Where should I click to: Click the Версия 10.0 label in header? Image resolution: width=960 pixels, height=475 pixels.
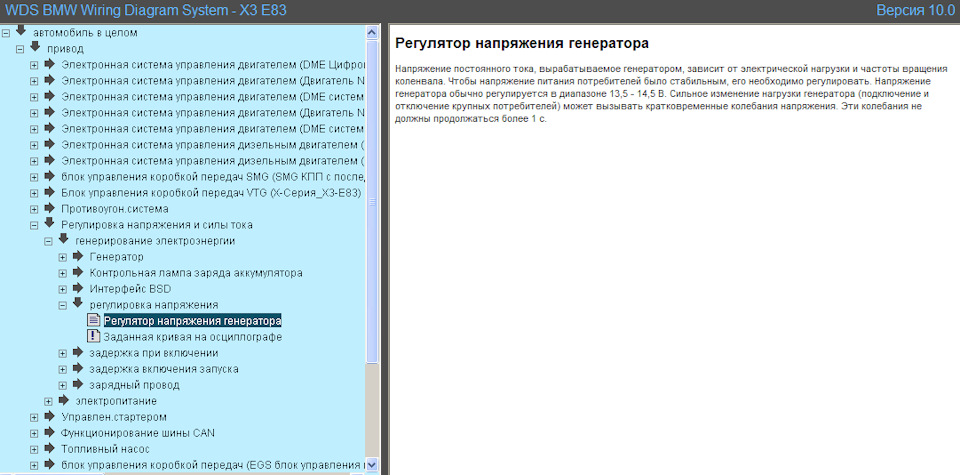(915, 10)
